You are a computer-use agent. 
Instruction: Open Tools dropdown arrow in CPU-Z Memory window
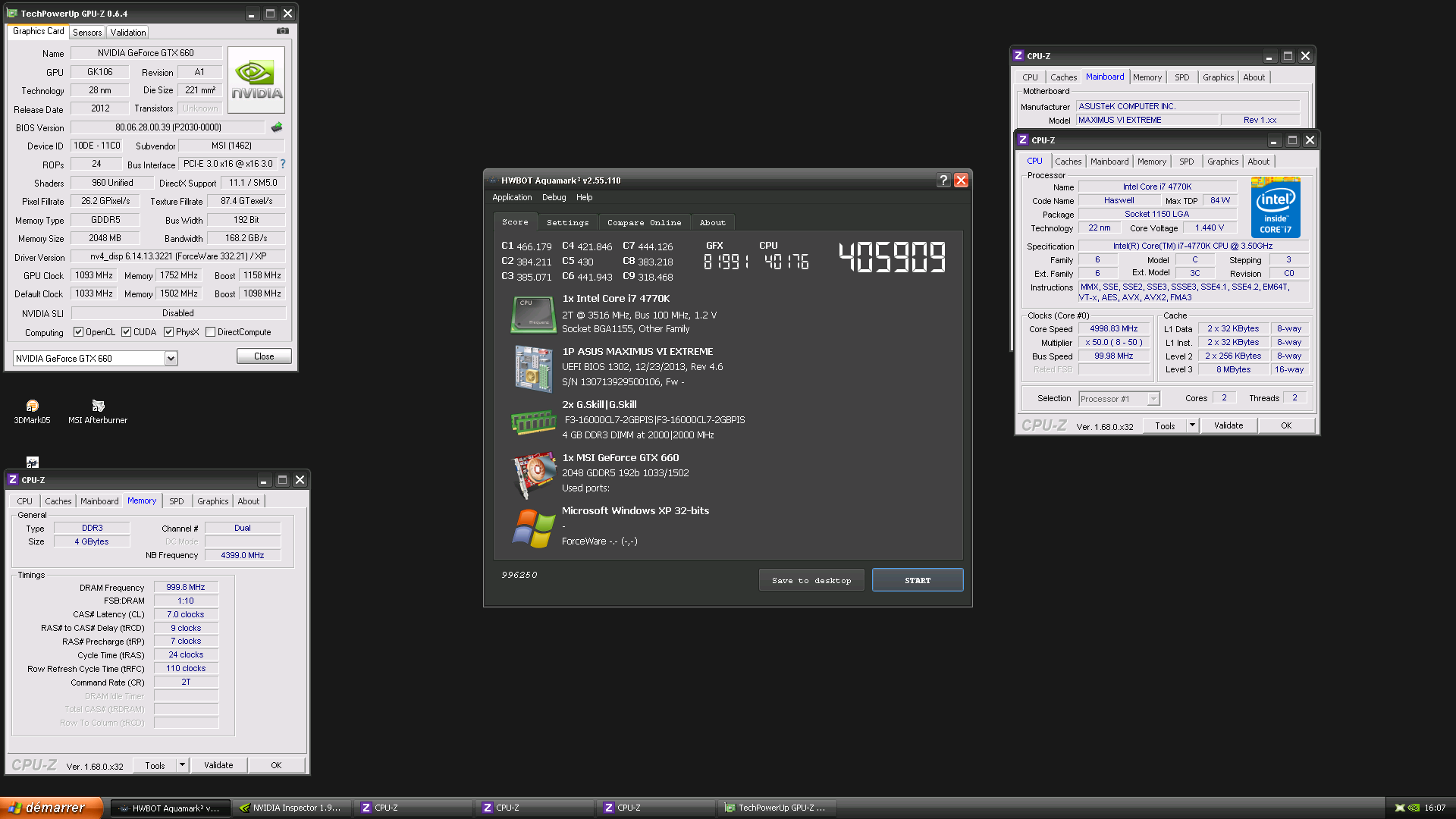(182, 765)
